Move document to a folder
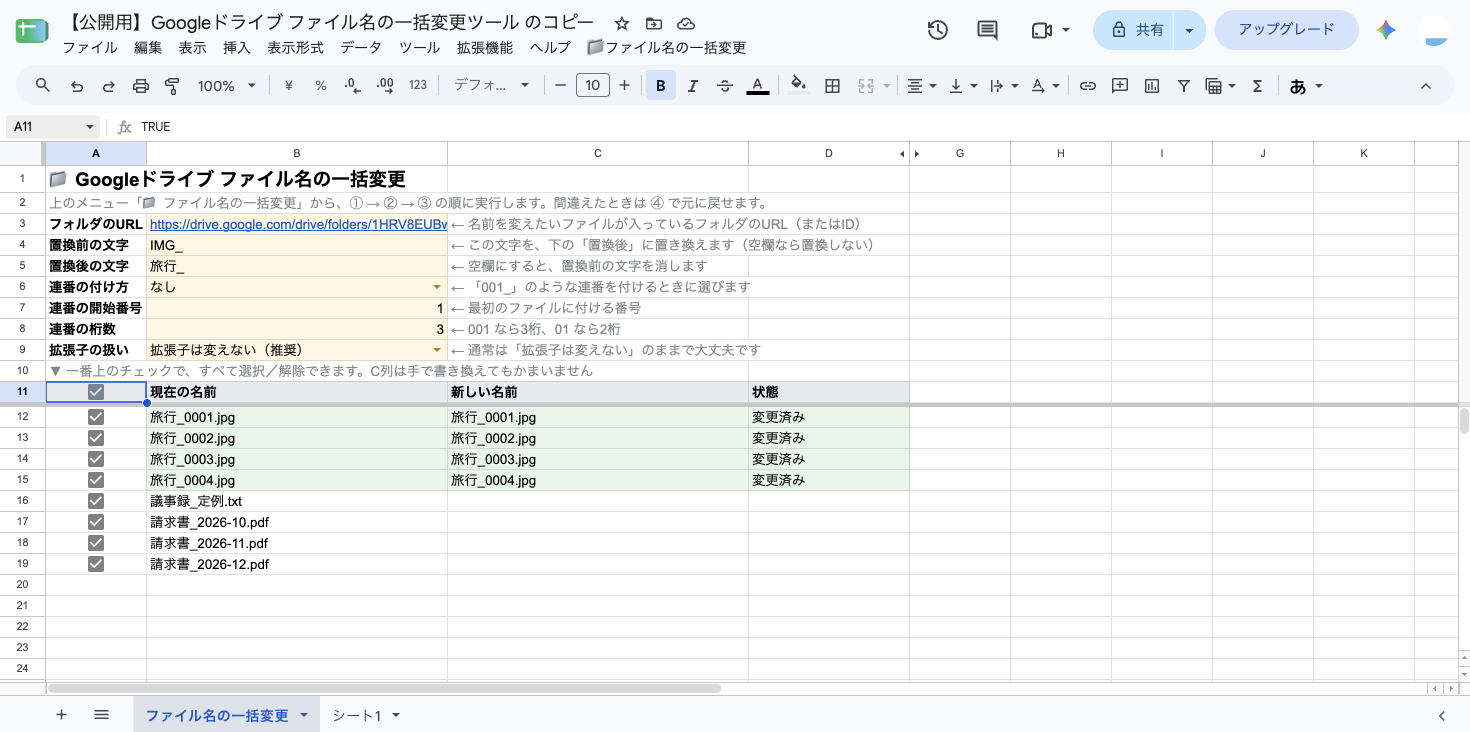1470x732 pixels. coord(654,23)
